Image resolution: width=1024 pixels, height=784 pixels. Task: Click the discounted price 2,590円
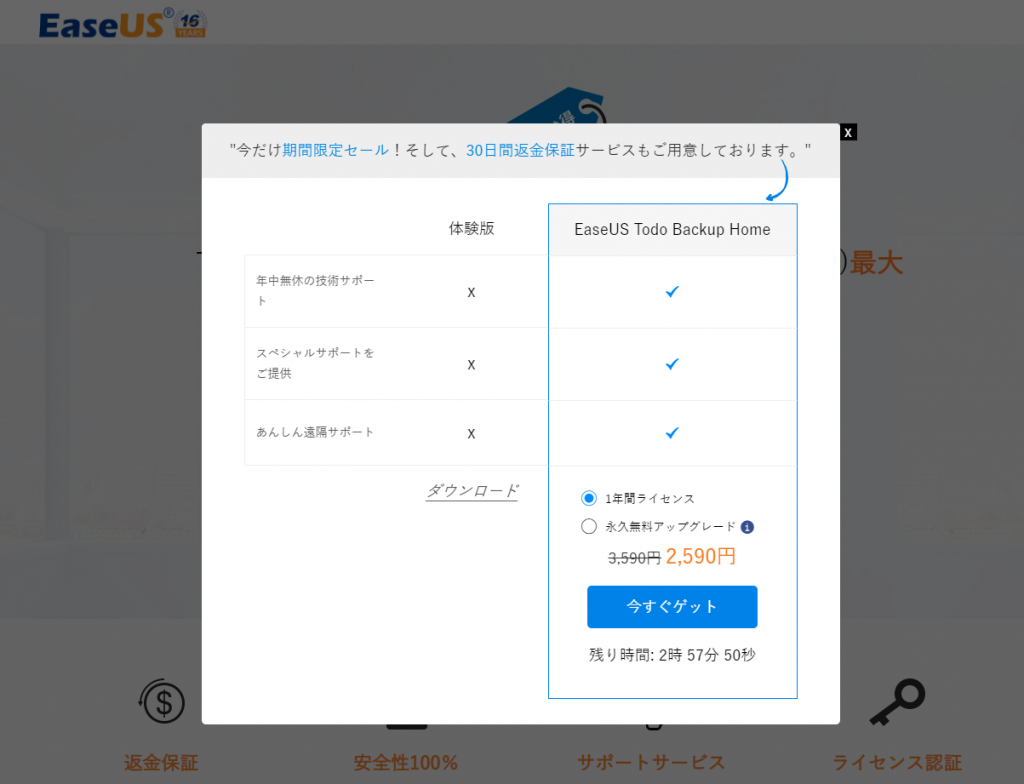click(701, 556)
